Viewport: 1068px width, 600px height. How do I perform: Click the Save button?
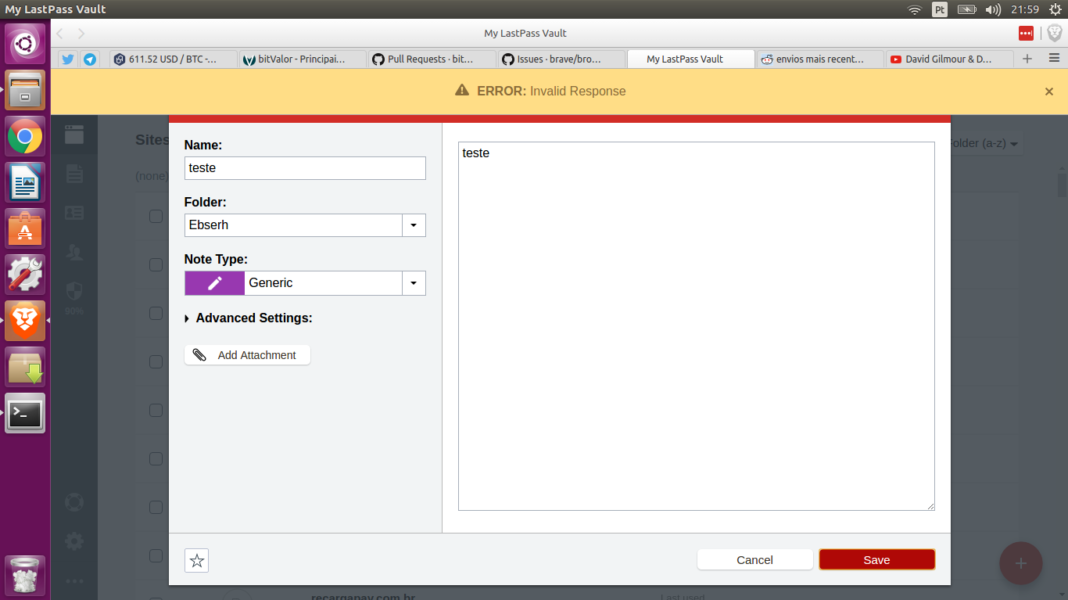point(876,560)
